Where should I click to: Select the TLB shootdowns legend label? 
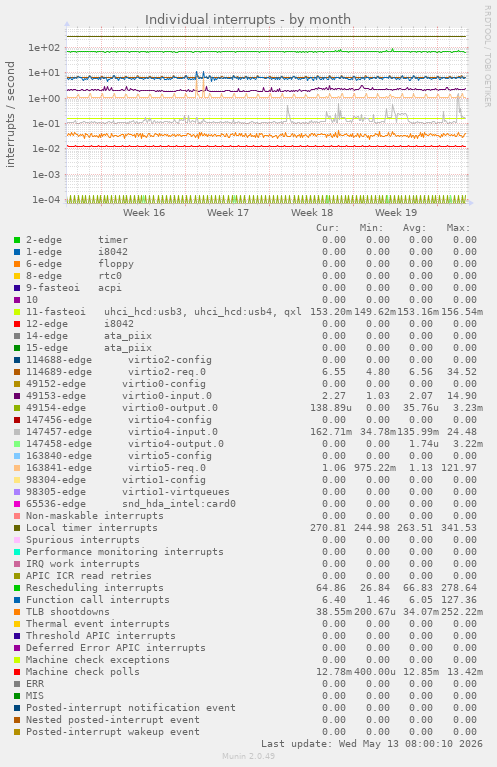[68, 611]
